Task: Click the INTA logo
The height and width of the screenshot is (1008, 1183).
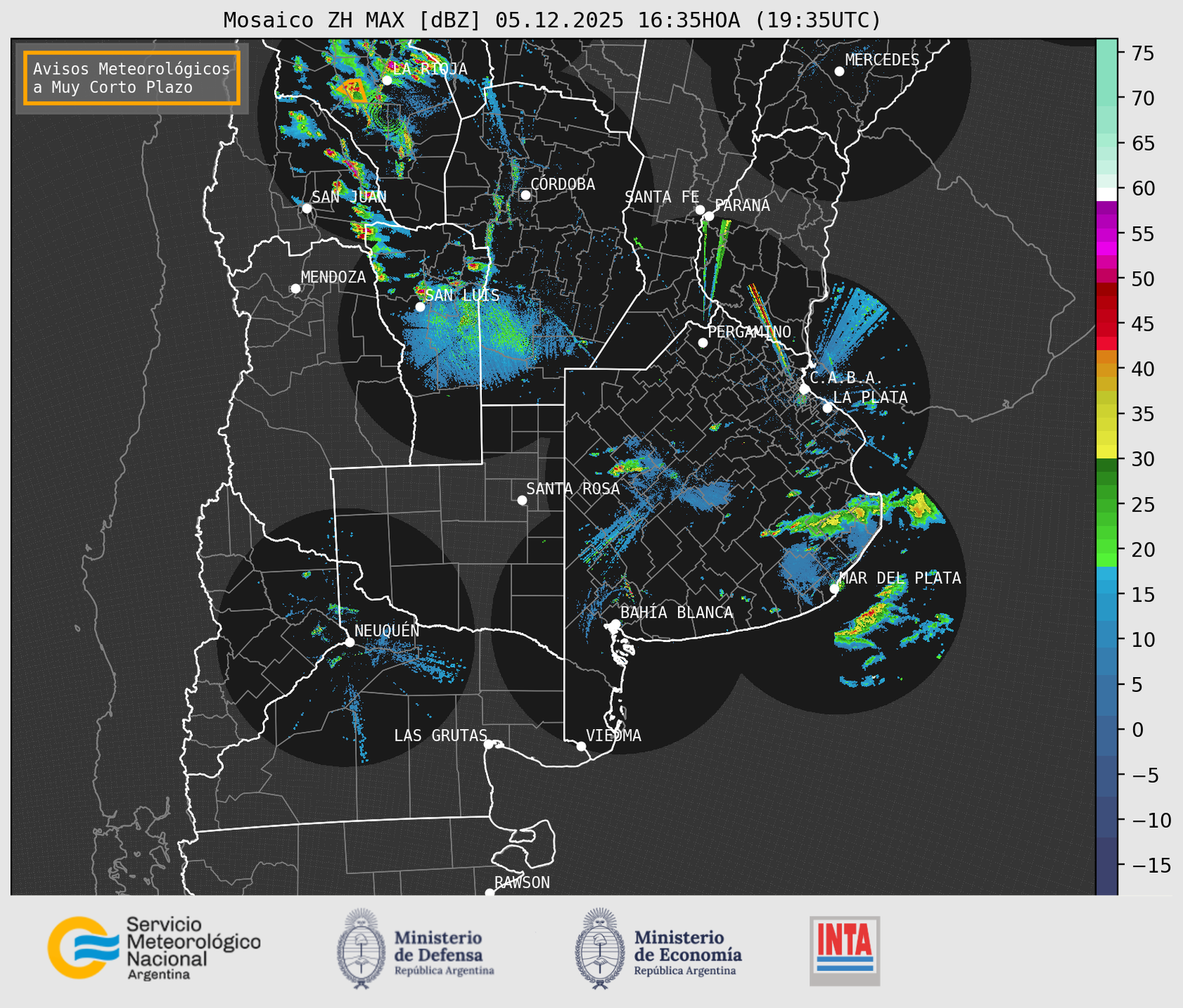Action: [844, 951]
